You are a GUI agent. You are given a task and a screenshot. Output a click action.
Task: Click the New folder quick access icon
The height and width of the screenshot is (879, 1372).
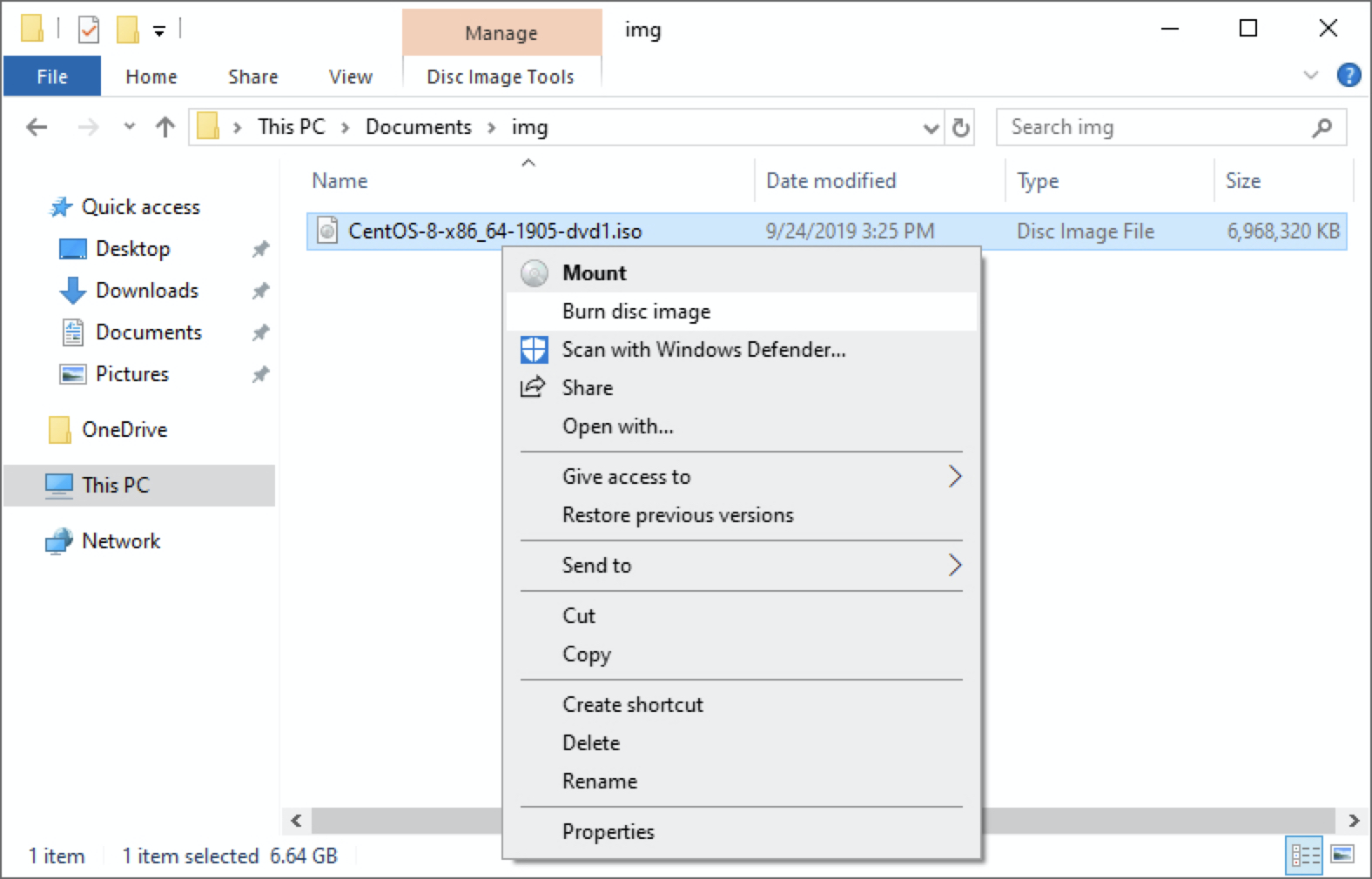coord(128,30)
